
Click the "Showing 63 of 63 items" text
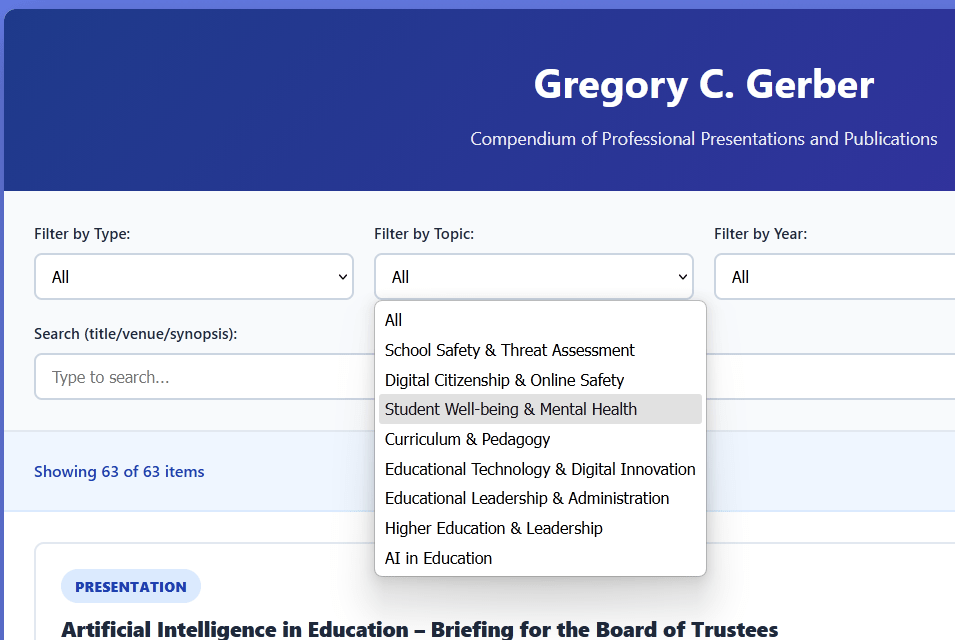click(x=119, y=471)
